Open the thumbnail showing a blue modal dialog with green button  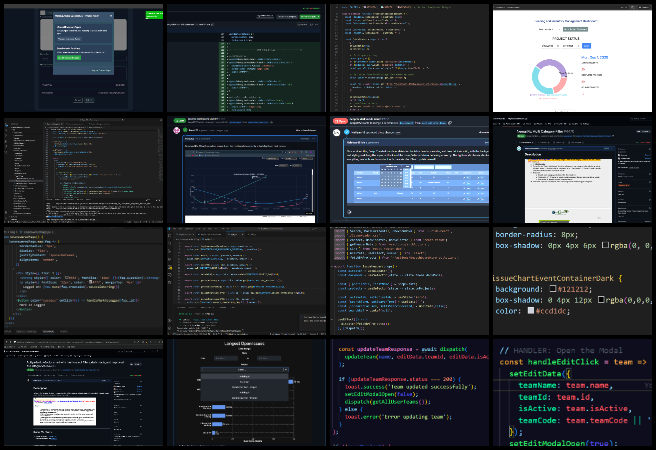click(x=83, y=58)
